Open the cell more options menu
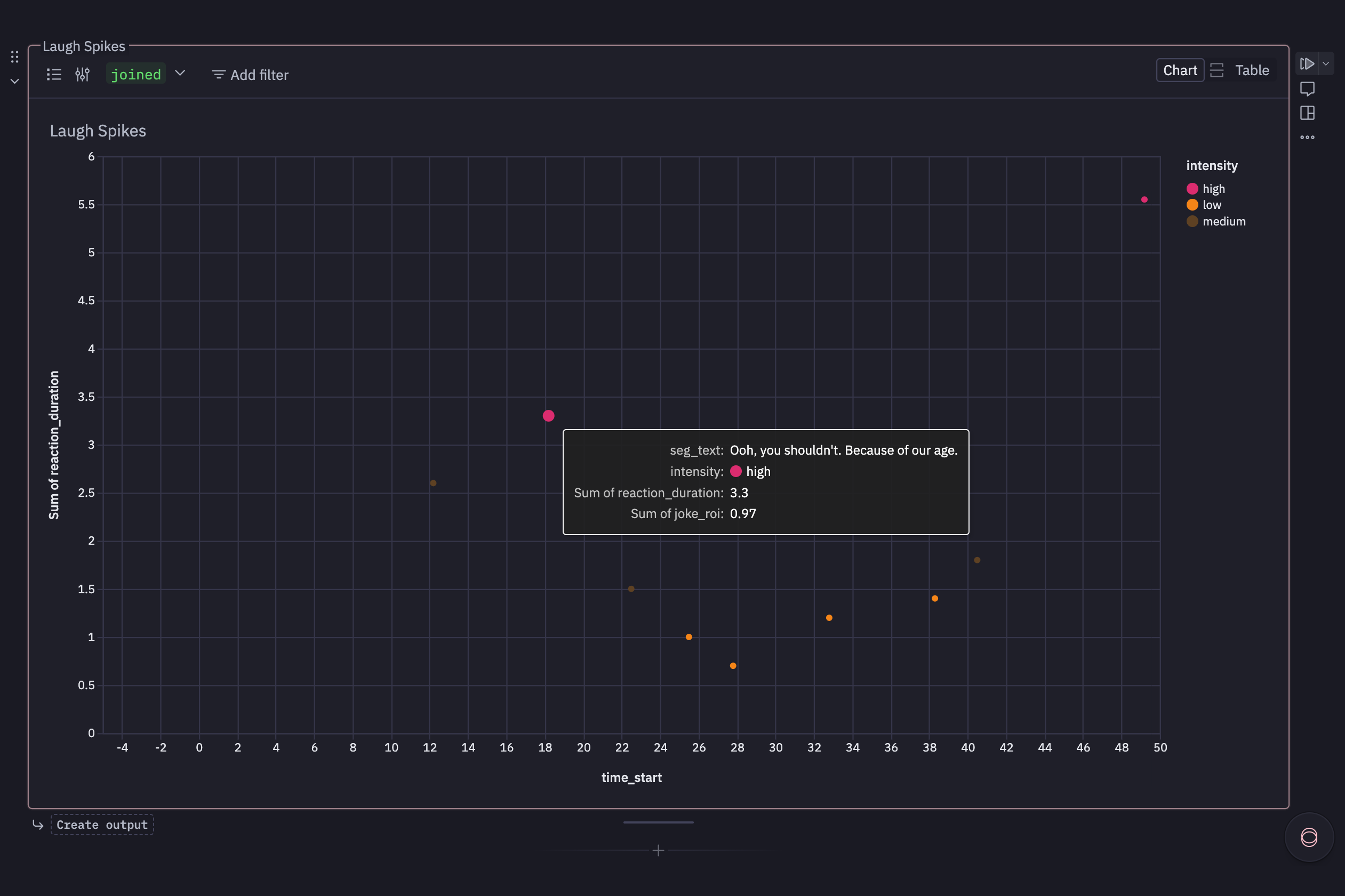Viewport: 1345px width, 896px height. (x=1307, y=137)
